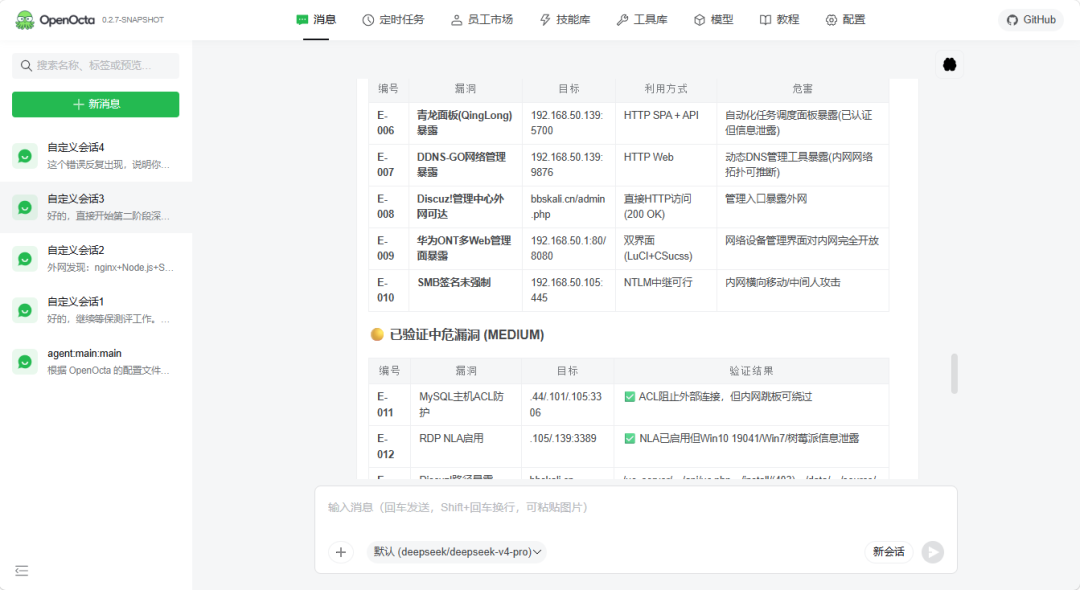Add attachment with the plus button
The image size is (1080, 590).
tap(340, 552)
